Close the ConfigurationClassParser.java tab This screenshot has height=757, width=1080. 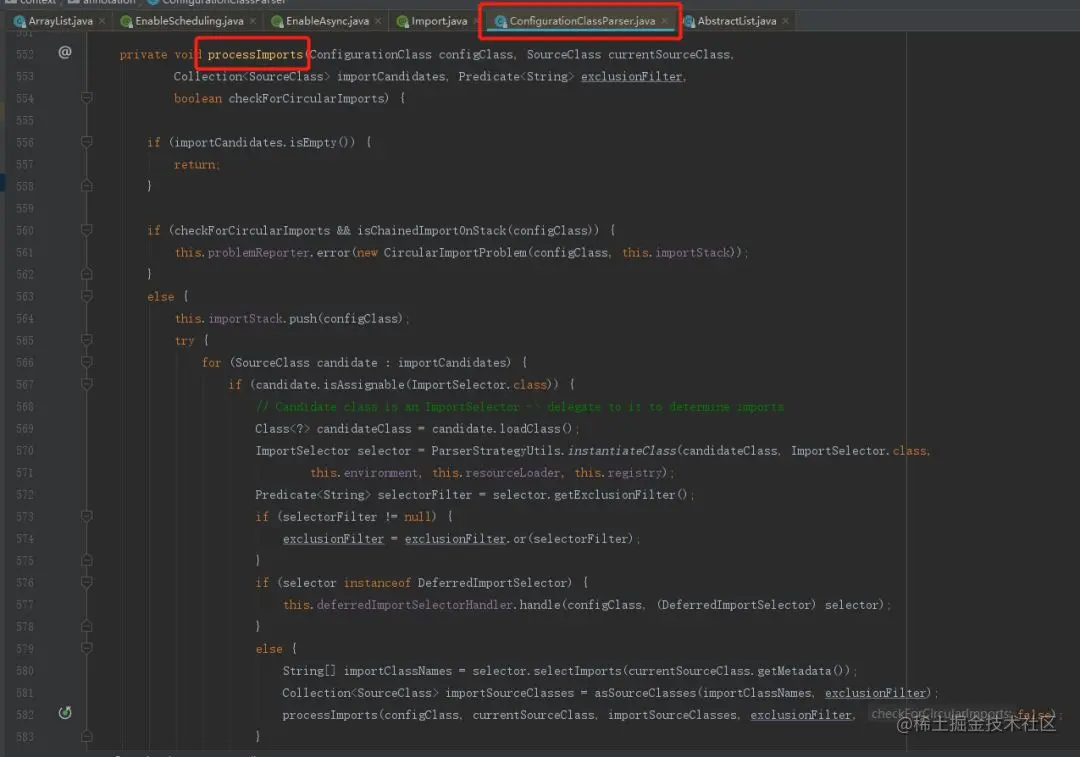(664, 21)
